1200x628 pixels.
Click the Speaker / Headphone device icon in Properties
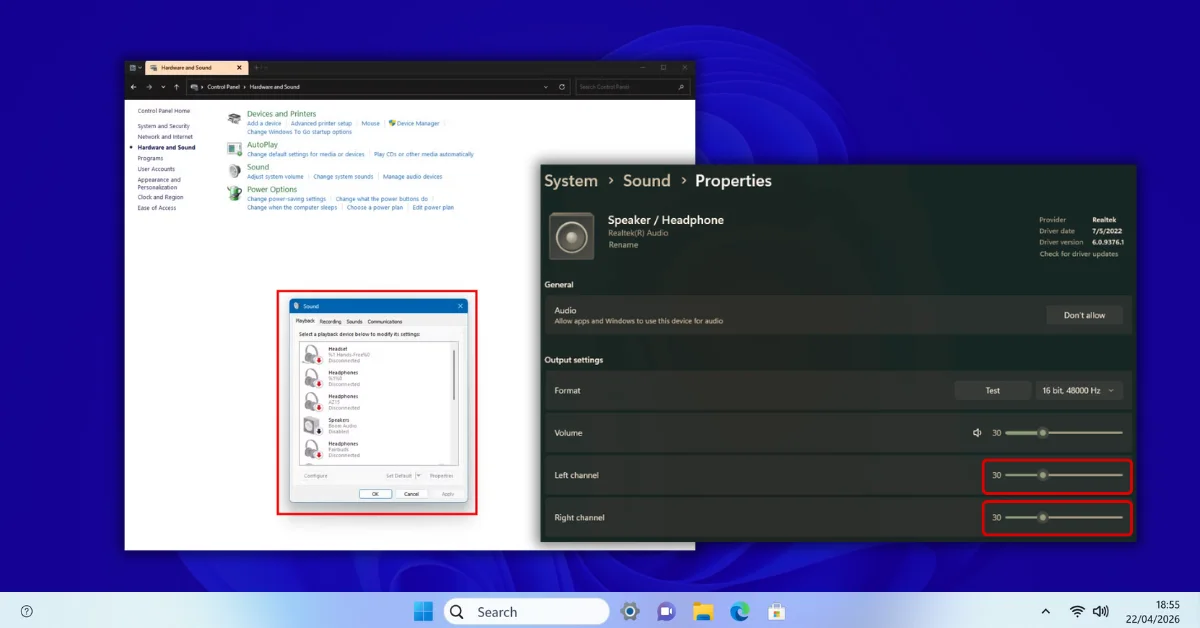[571, 236]
